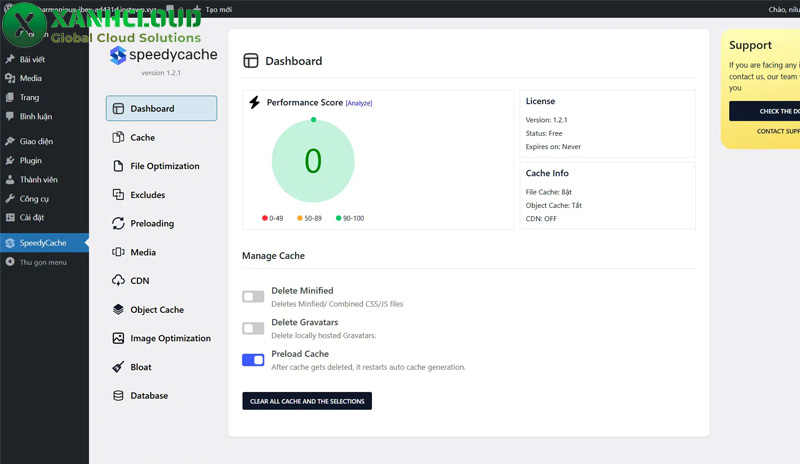Click the Analyze link

[x=359, y=103]
